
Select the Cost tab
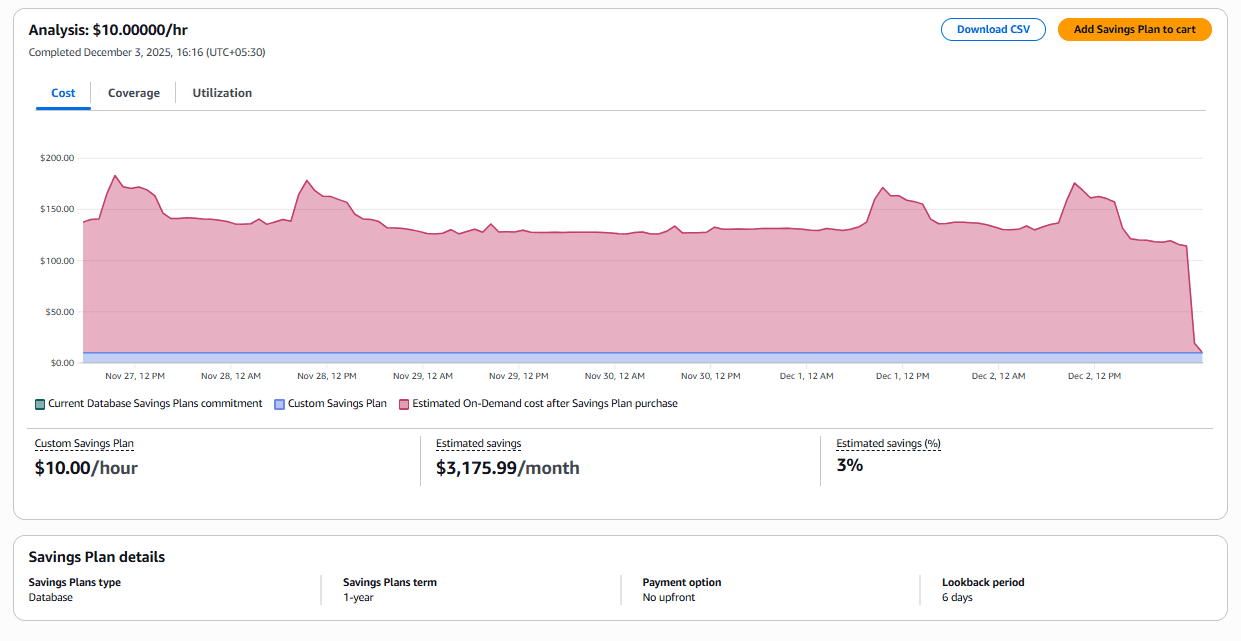click(x=62, y=92)
